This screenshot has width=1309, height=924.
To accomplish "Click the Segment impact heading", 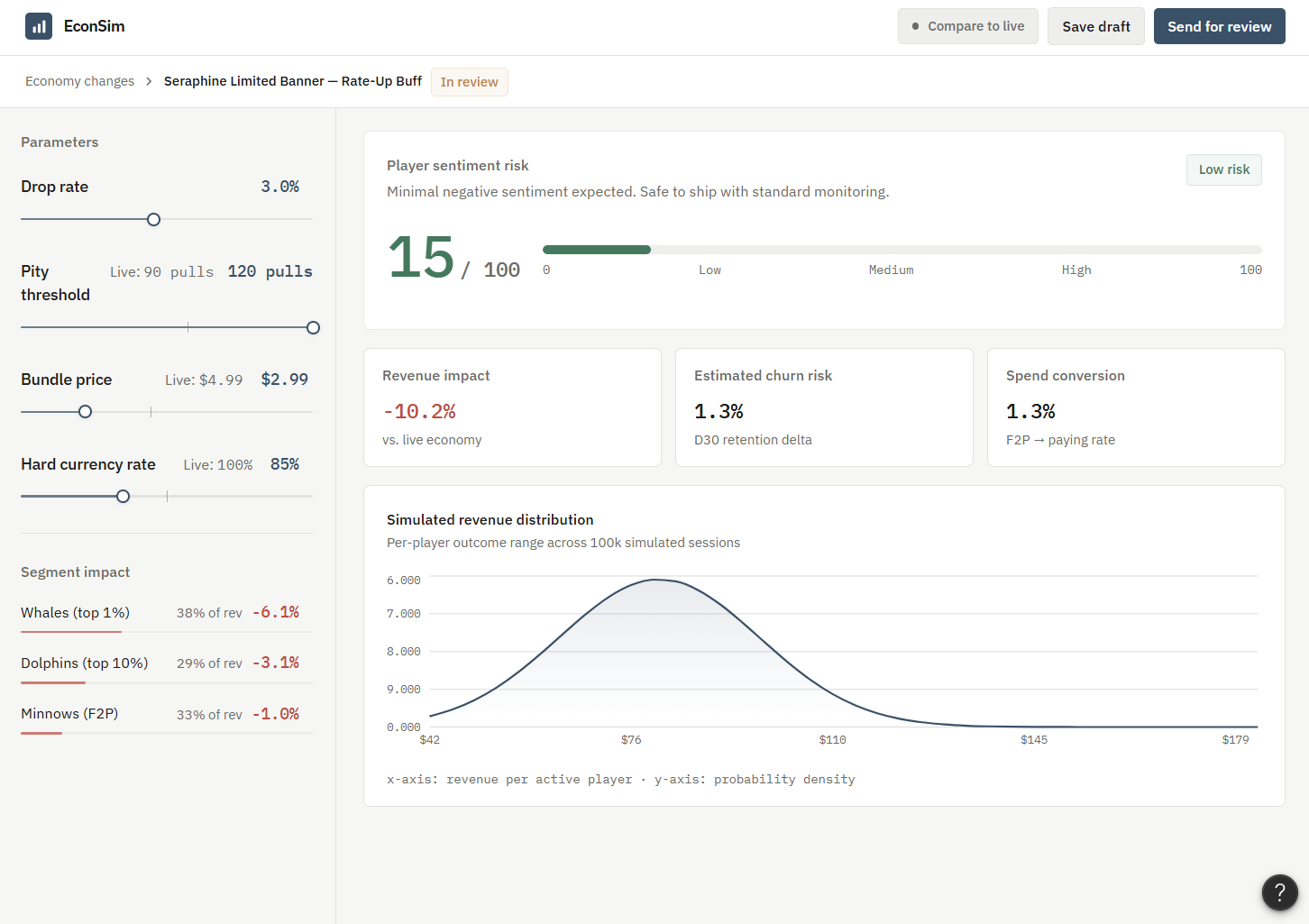I will (x=75, y=572).
